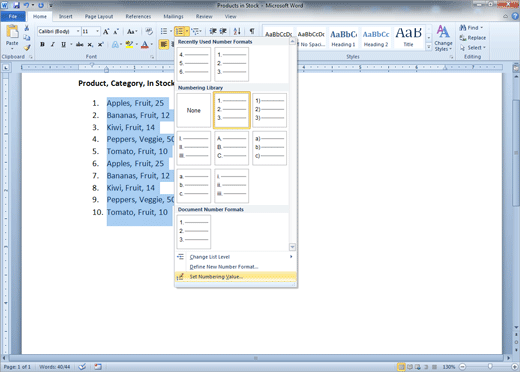Image resolution: width=520 pixels, height=372 pixels.
Task: Select the a) b) c) number format
Action: pyautogui.click(x=269, y=148)
